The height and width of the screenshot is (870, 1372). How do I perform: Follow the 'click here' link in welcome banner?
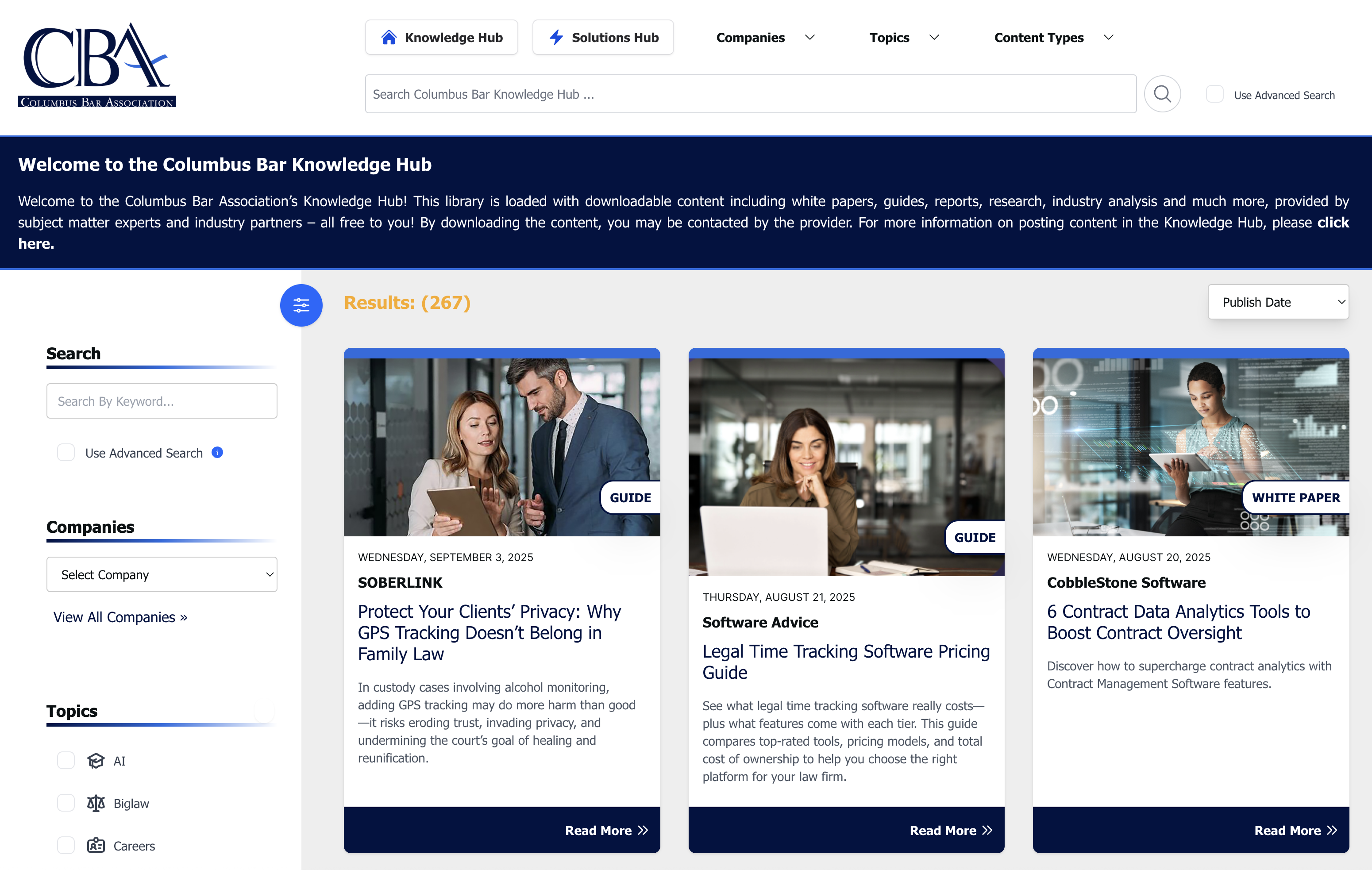coord(1333,222)
